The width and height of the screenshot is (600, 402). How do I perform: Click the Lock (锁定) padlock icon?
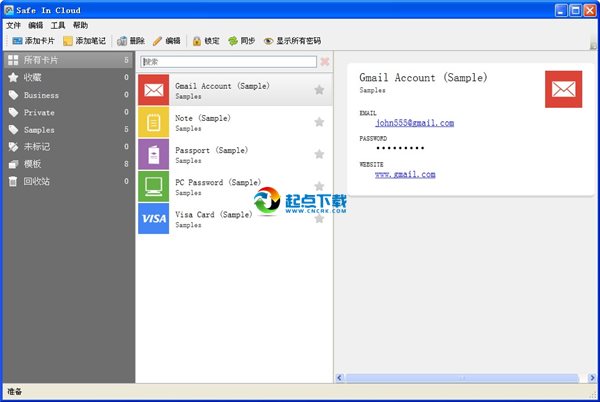pos(197,41)
